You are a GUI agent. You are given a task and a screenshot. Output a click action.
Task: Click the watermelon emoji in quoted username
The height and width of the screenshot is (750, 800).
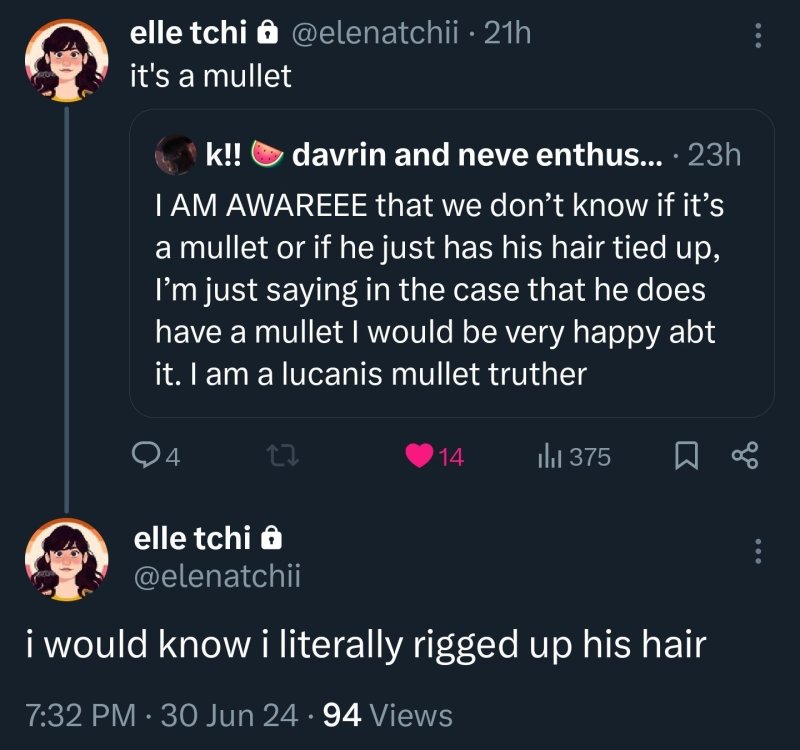tap(265, 154)
